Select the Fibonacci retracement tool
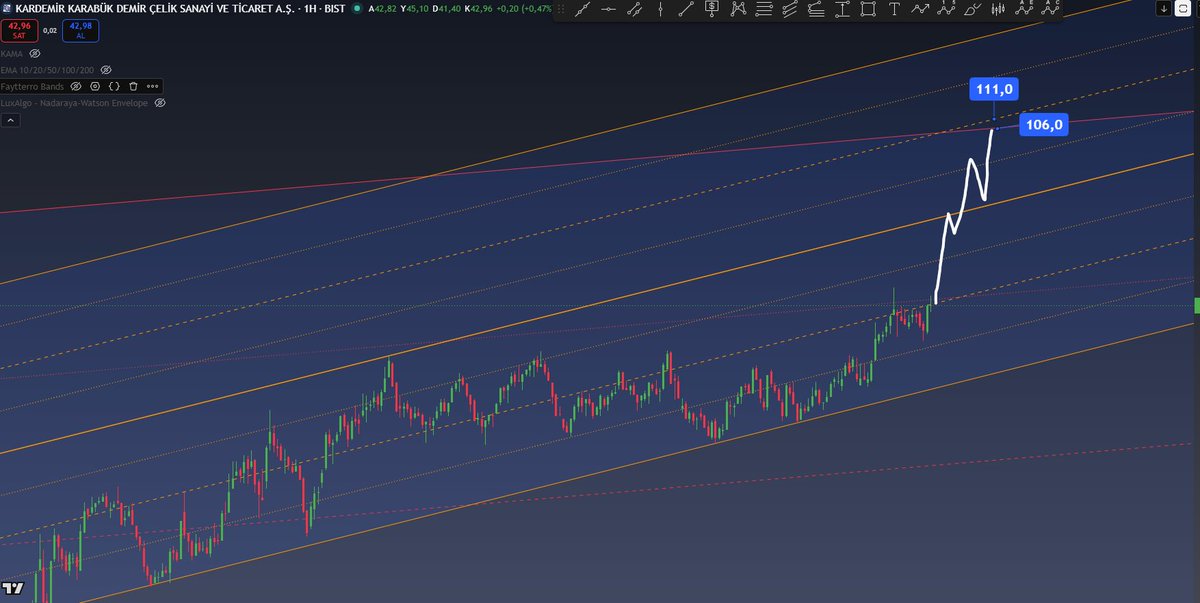Screen dimensions: 1200x603 tap(764, 8)
